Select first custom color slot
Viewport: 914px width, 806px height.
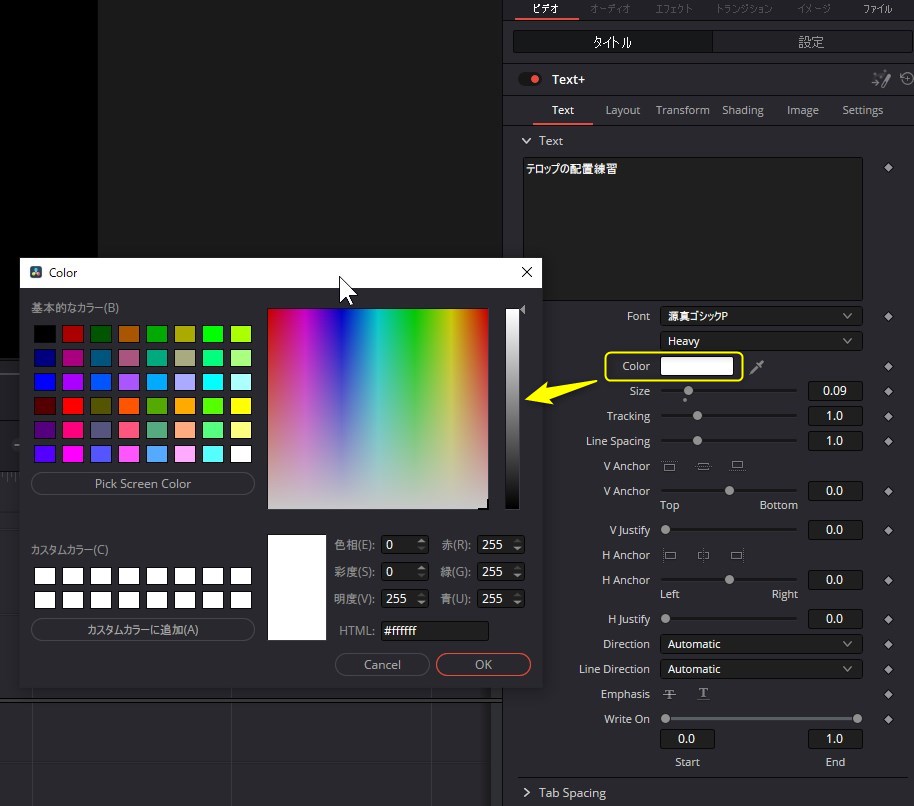45,576
